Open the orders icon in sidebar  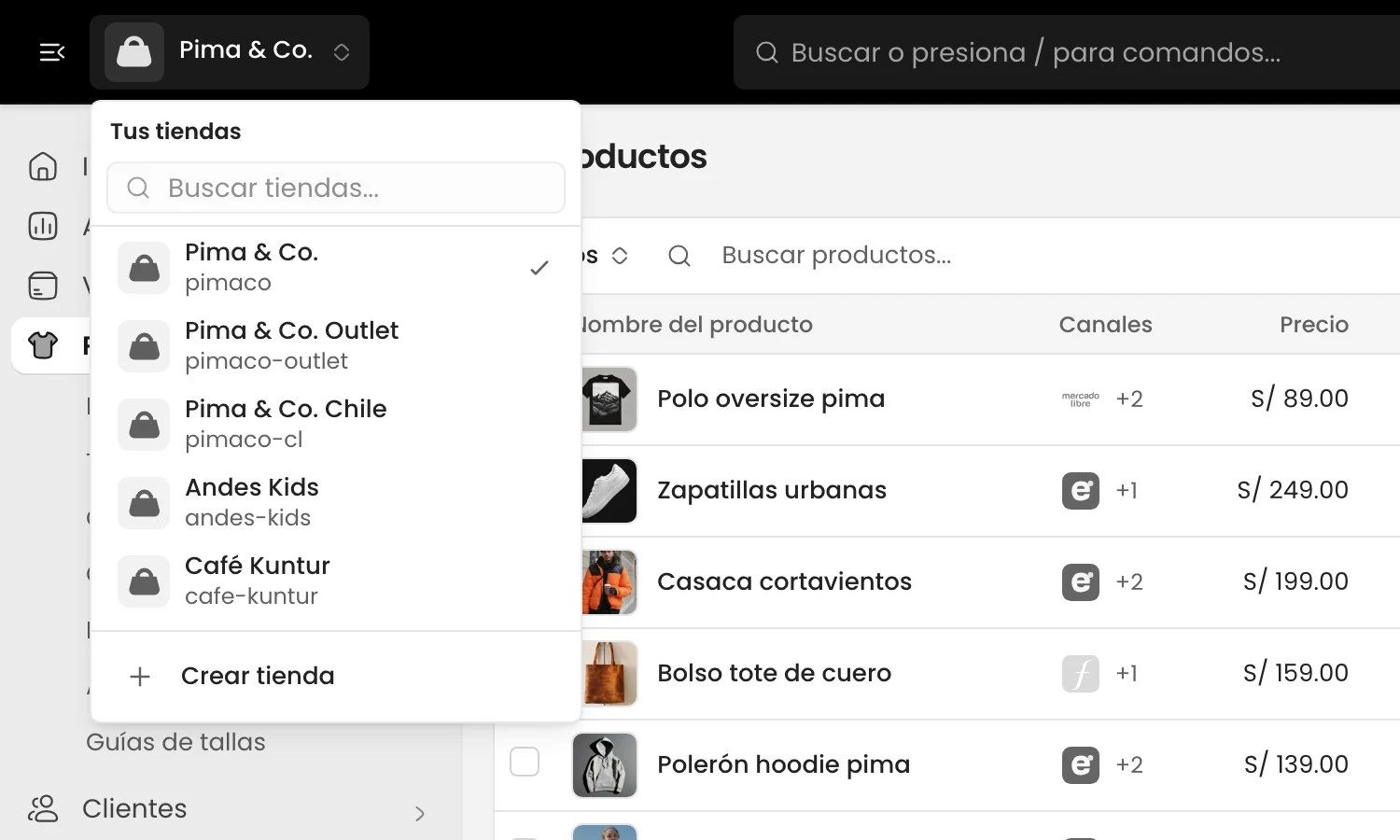pyautogui.click(x=43, y=286)
